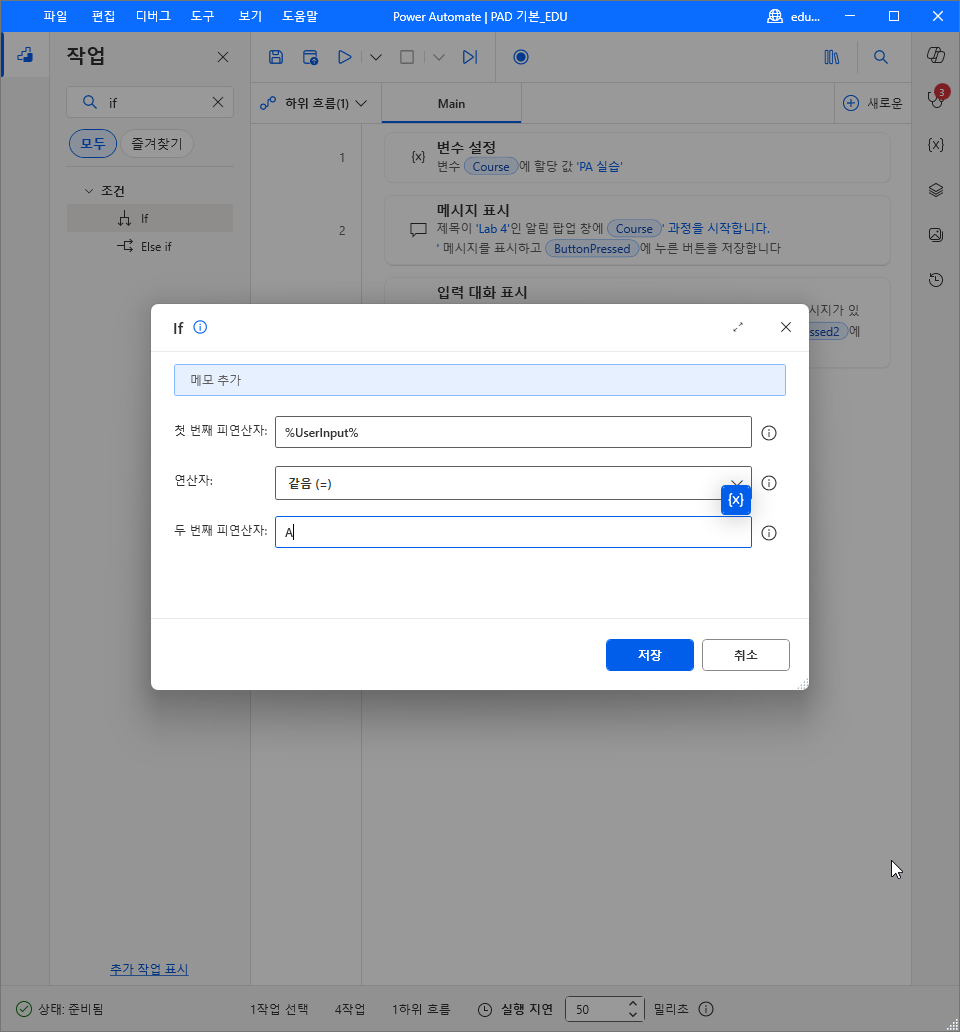The image size is (960, 1032).
Task: Click the ButtonPressed variable chip
Action: click(592, 249)
